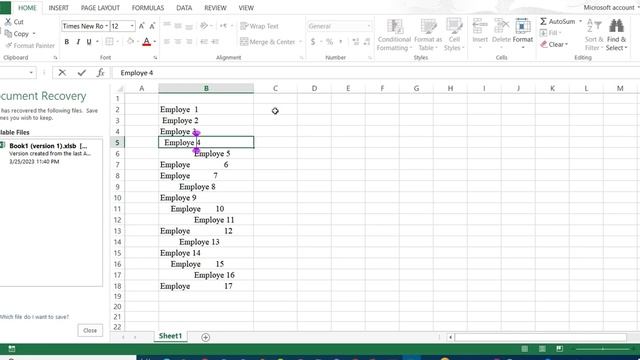Click Microsoft account
The width and height of the screenshot is (640, 360).
coord(610,7)
